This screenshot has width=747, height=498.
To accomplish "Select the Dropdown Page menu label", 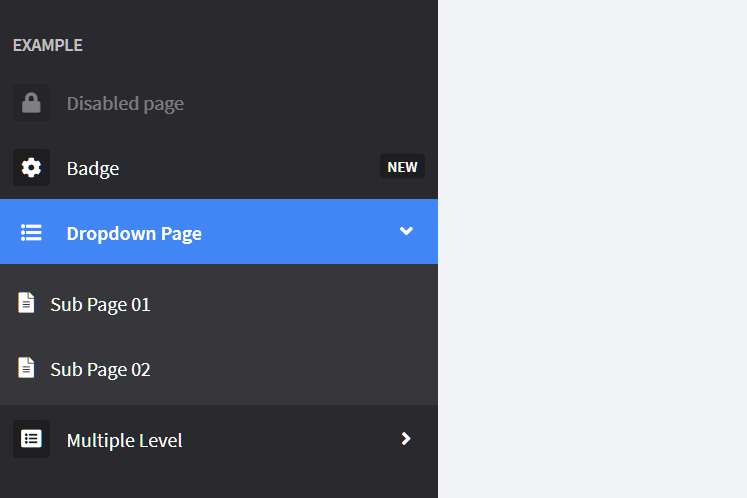I will click(x=134, y=234).
